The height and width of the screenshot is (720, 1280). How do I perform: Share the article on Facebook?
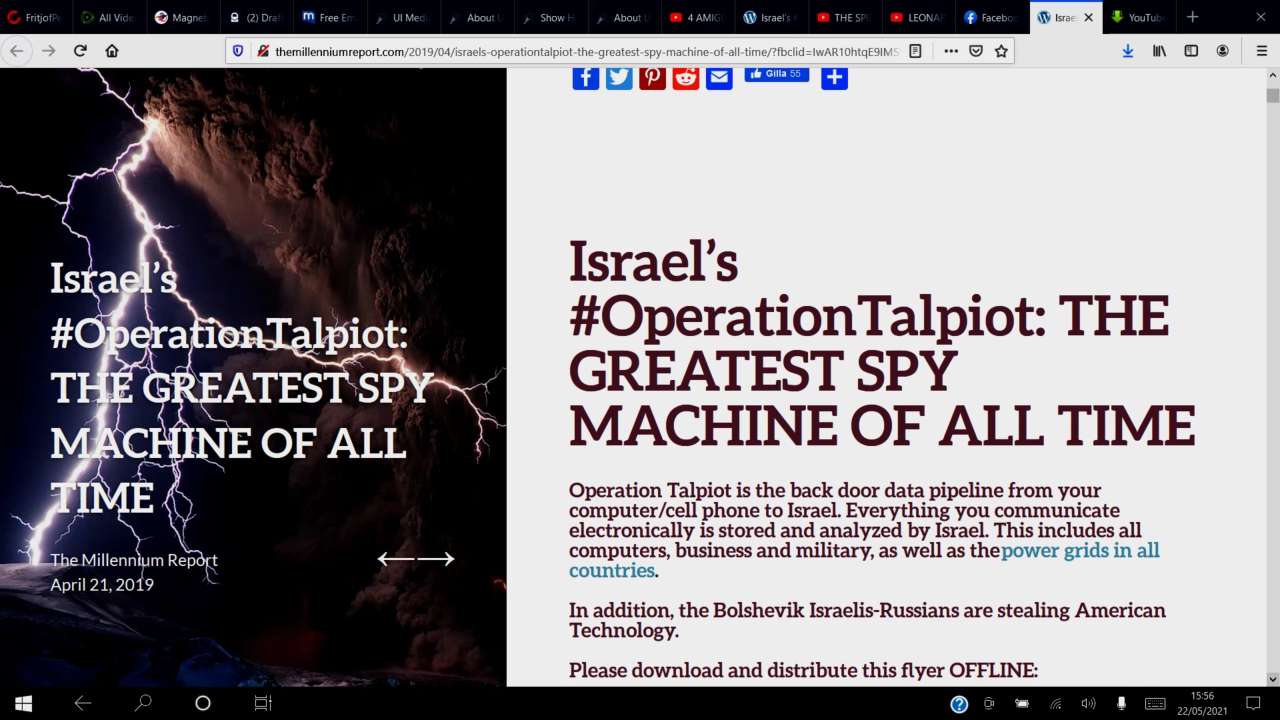click(x=585, y=77)
